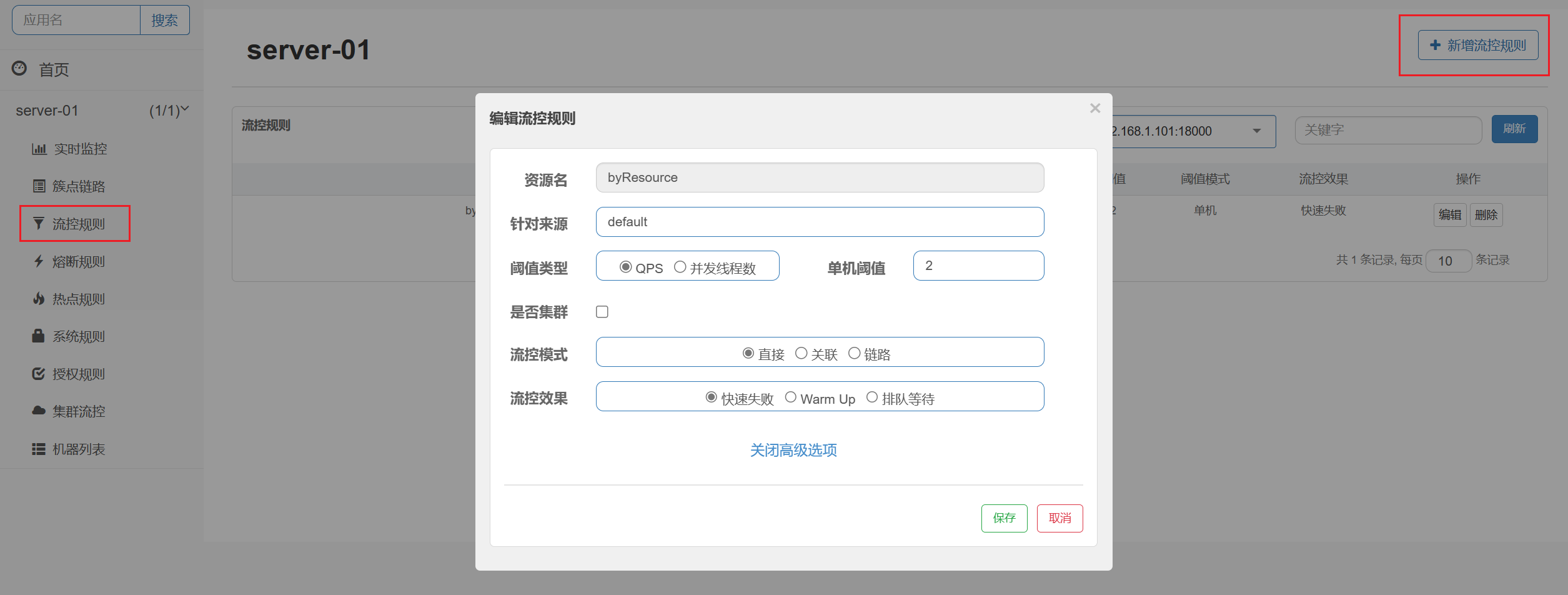Select Warm Up flow control effect

(x=790, y=397)
